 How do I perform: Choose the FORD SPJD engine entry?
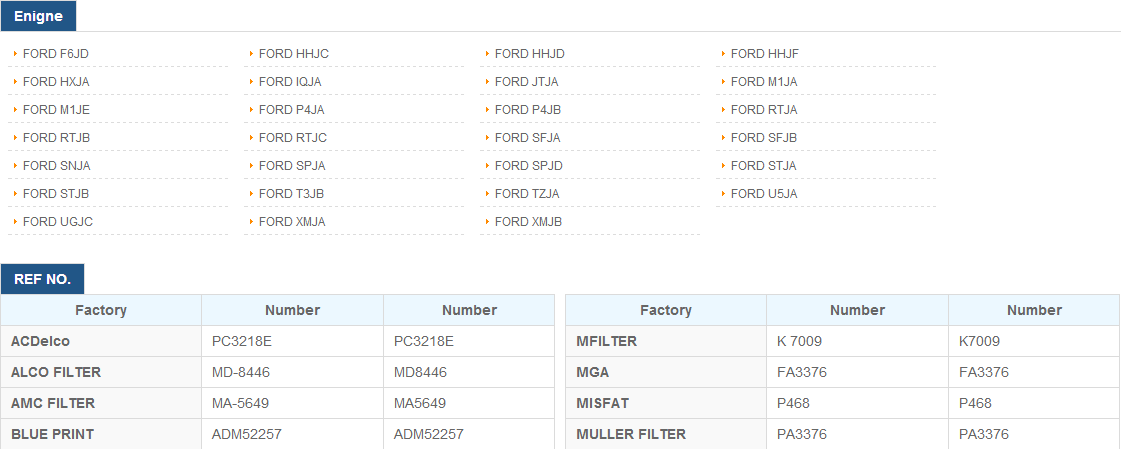click(x=529, y=166)
